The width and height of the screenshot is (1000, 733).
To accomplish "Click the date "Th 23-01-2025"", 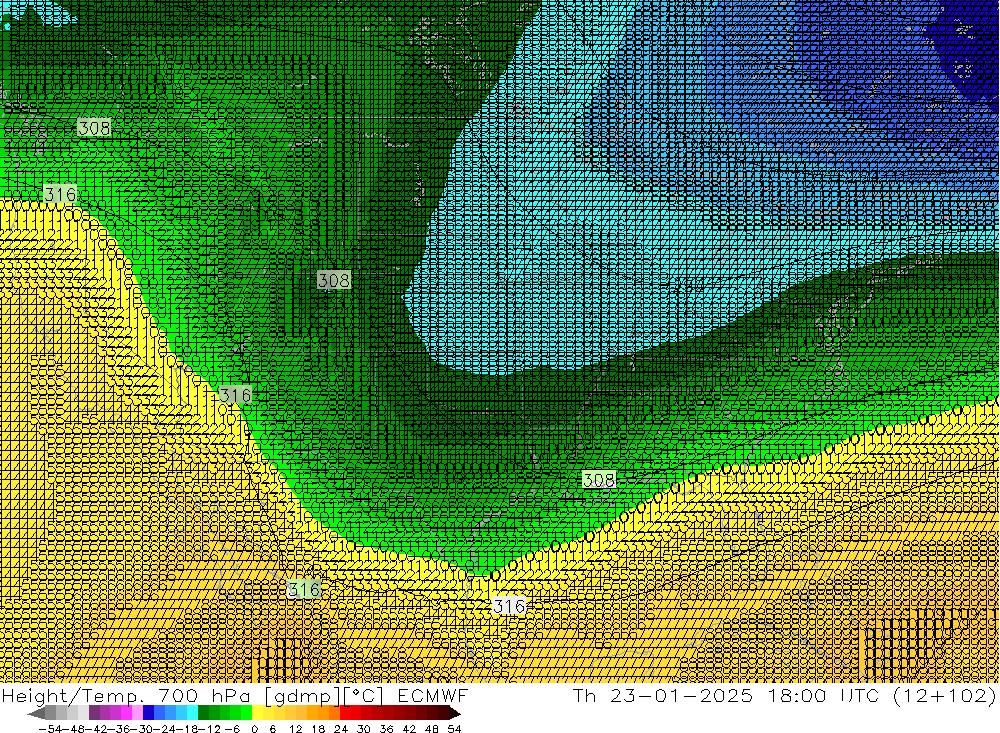I will click(x=663, y=695).
